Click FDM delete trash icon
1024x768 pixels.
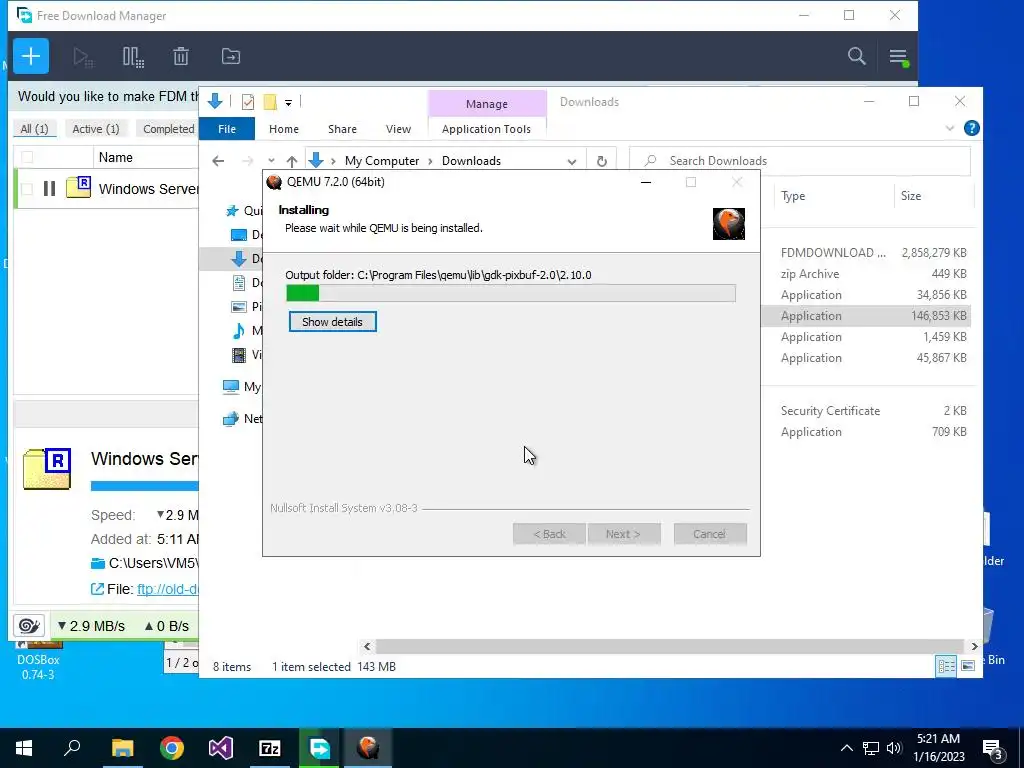tap(181, 57)
